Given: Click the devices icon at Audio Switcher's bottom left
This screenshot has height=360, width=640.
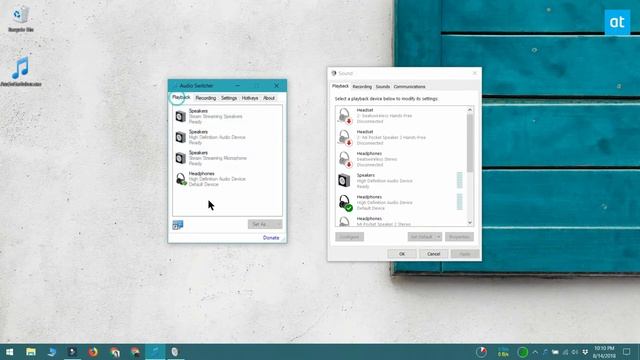Looking at the screenshot, I should click(x=178, y=225).
